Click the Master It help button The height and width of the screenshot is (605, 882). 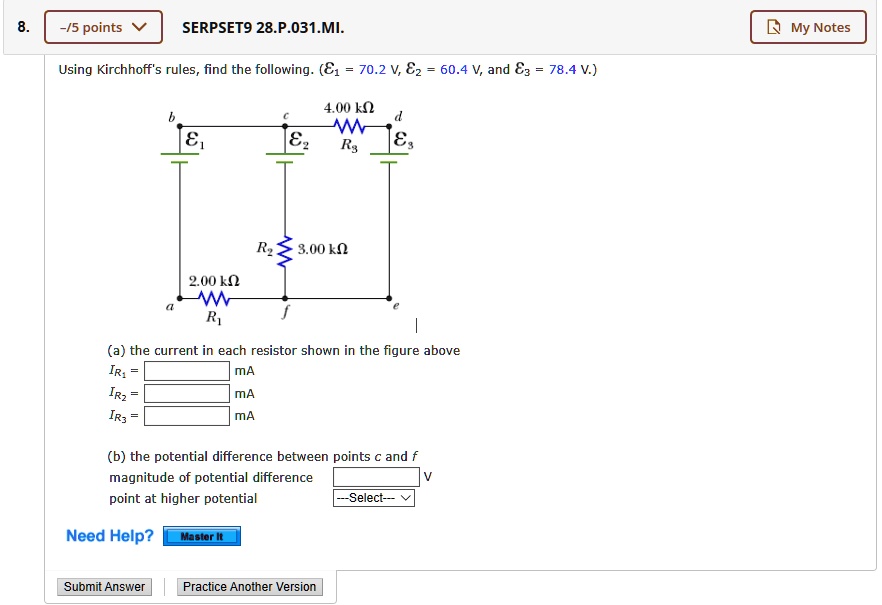tap(202, 536)
